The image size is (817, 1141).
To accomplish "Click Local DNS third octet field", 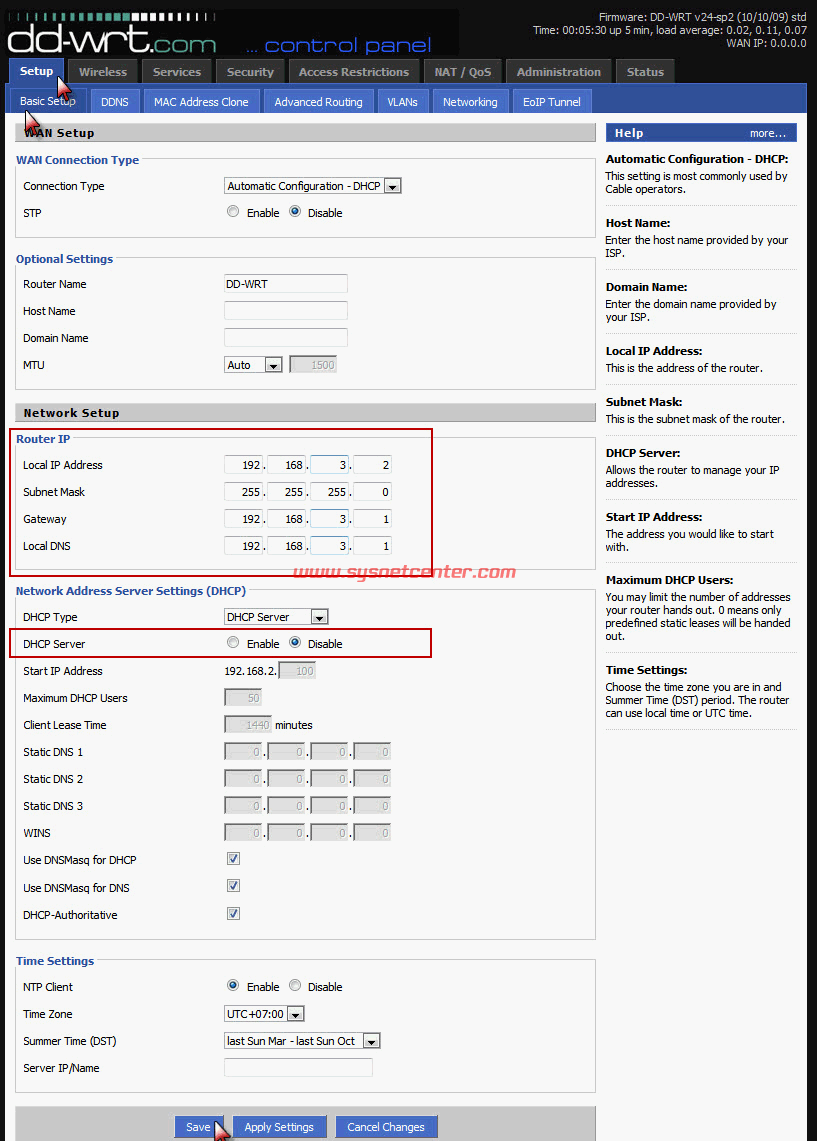I will point(330,546).
